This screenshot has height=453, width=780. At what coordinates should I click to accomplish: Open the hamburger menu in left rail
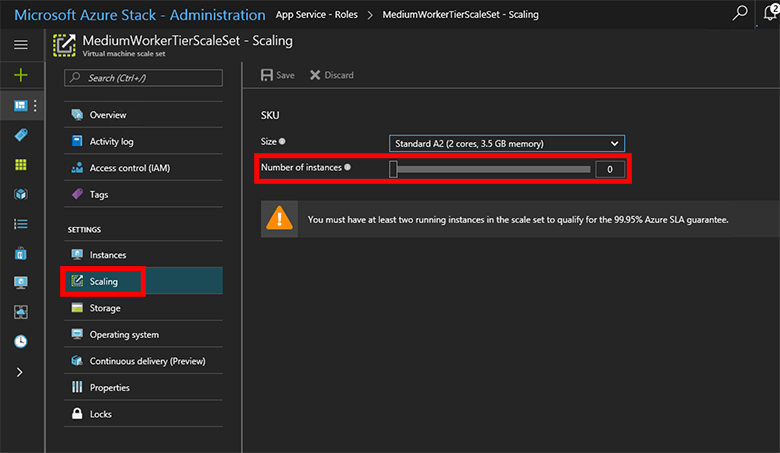click(21, 45)
